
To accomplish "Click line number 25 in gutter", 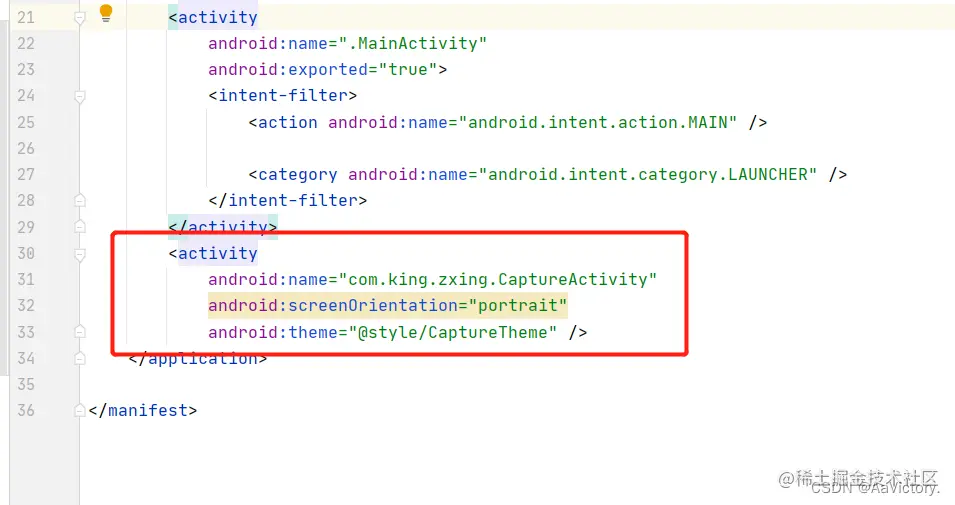I will click(x=26, y=122).
